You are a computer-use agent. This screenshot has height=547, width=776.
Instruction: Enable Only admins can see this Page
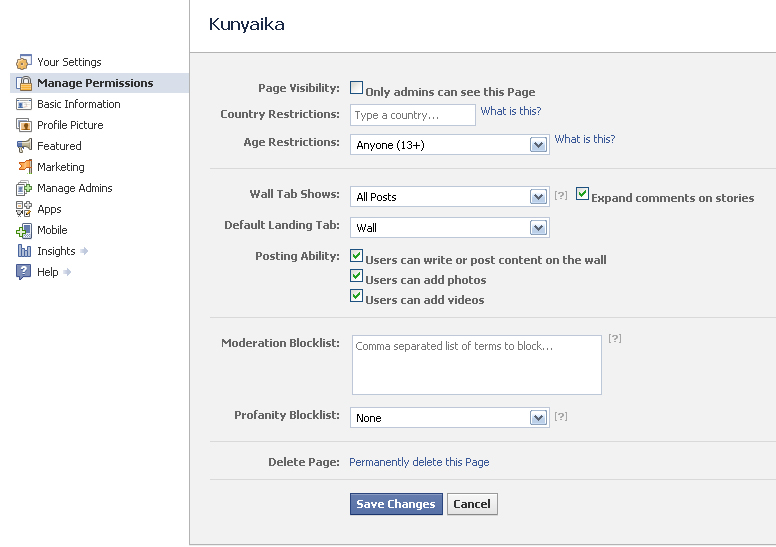click(x=357, y=88)
